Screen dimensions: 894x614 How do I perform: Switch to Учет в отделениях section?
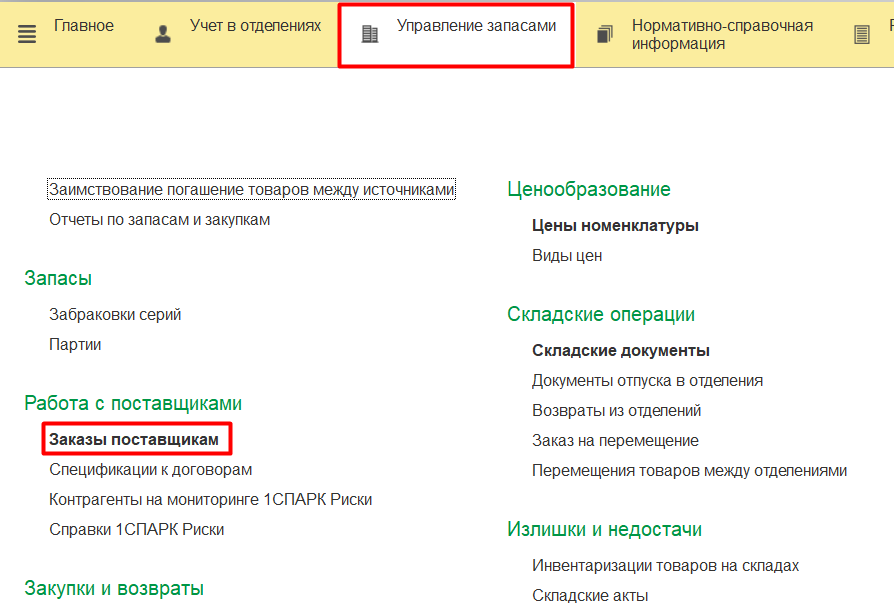(255, 26)
